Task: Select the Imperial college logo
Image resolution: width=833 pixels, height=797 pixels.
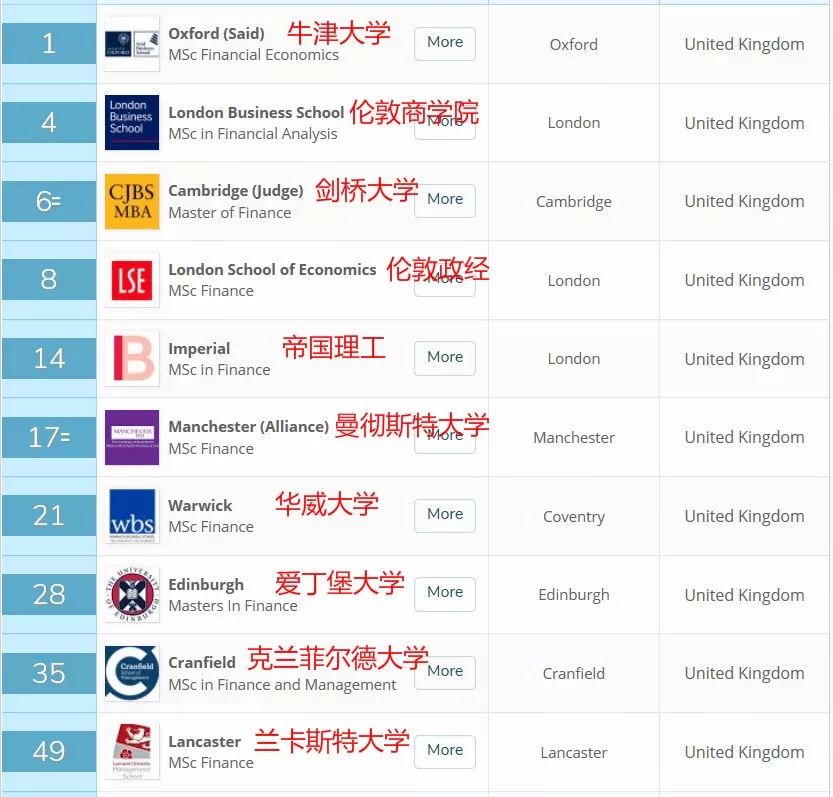Action: (x=131, y=358)
